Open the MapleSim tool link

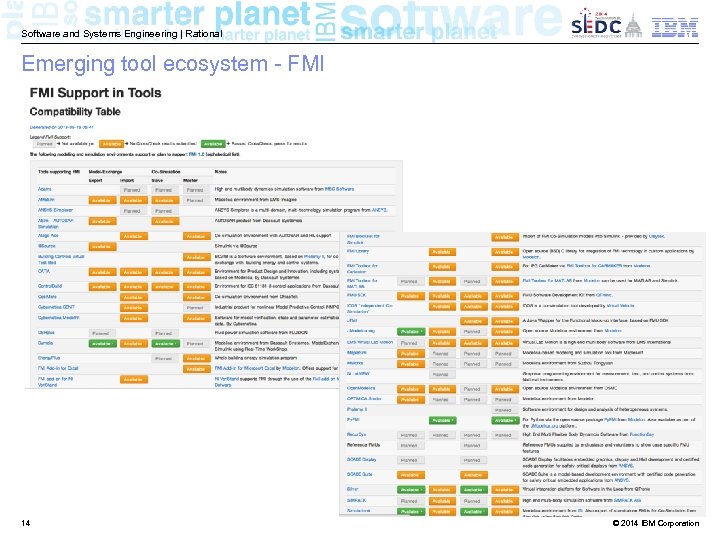pyautogui.click(x=356, y=352)
